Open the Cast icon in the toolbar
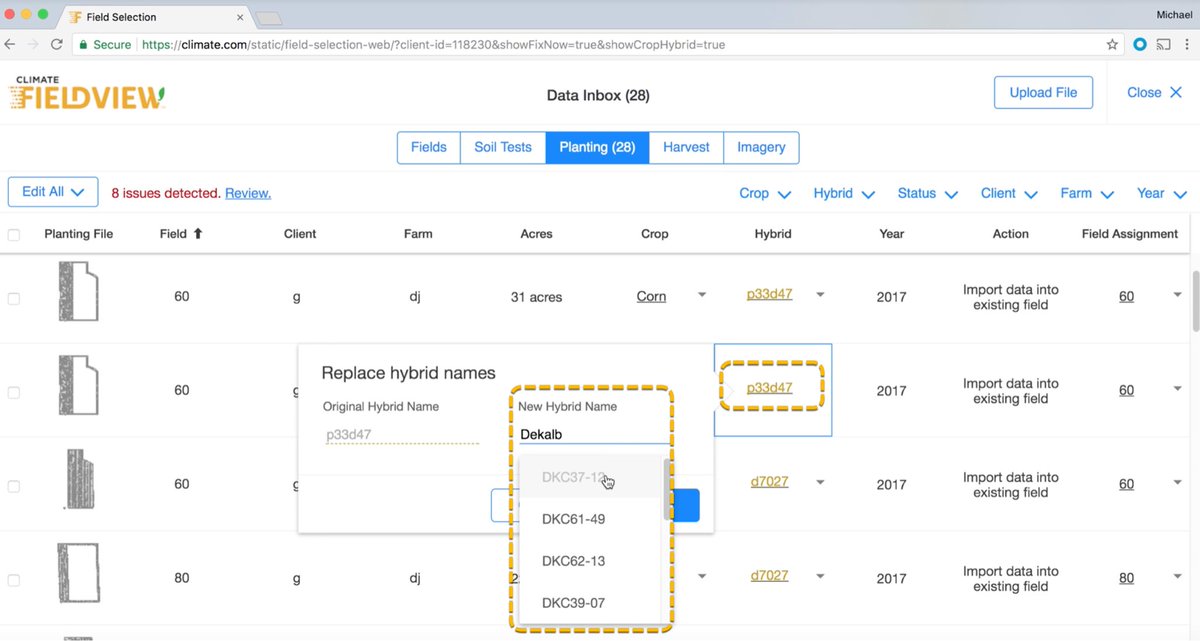 (x=1164, y=45)
